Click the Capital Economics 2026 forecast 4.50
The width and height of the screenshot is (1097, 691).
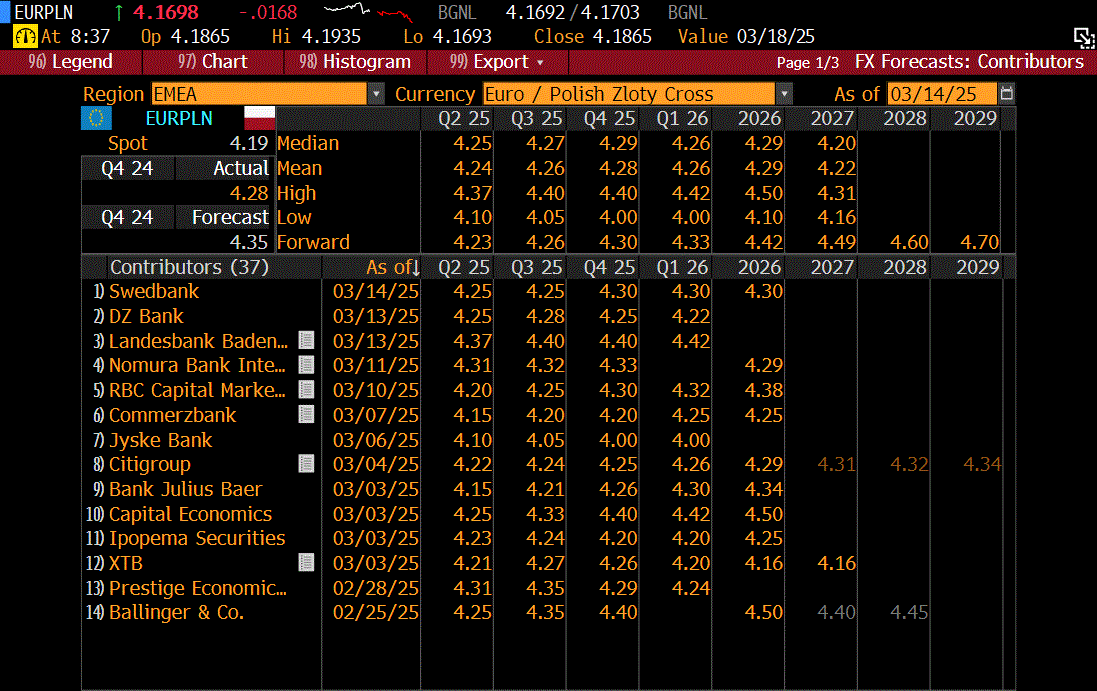pos(763,514)
